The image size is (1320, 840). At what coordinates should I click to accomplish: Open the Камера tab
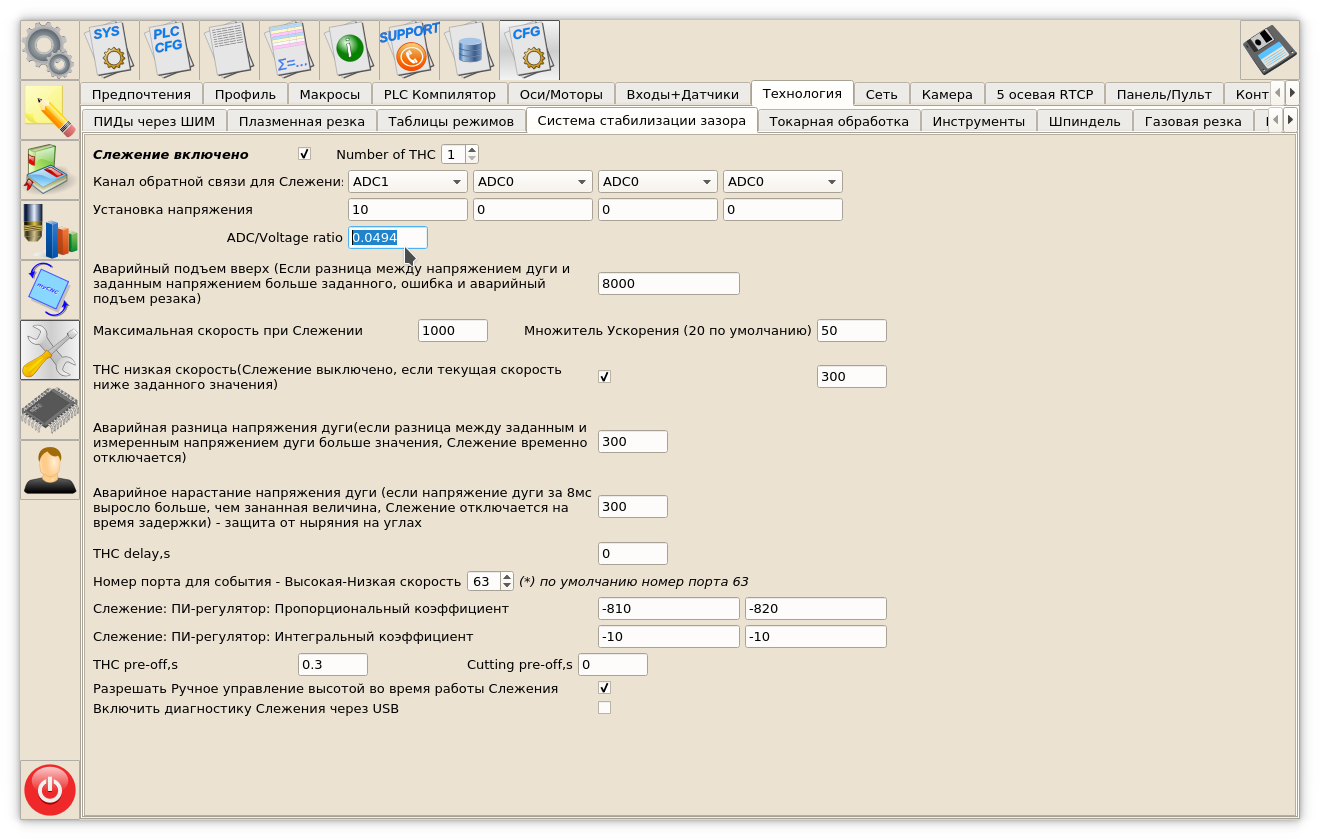947,94
